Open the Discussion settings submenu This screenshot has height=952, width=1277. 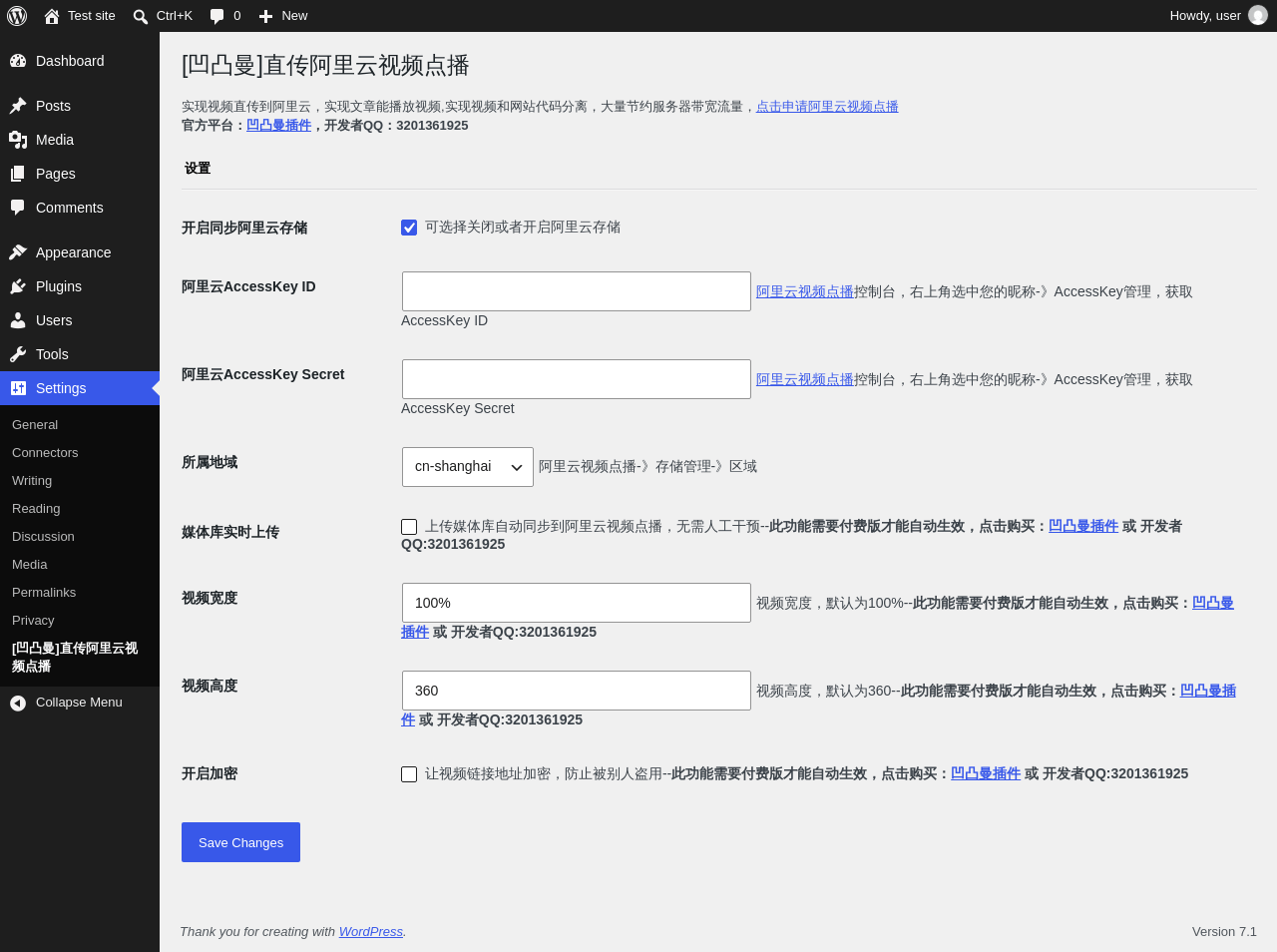43,537
